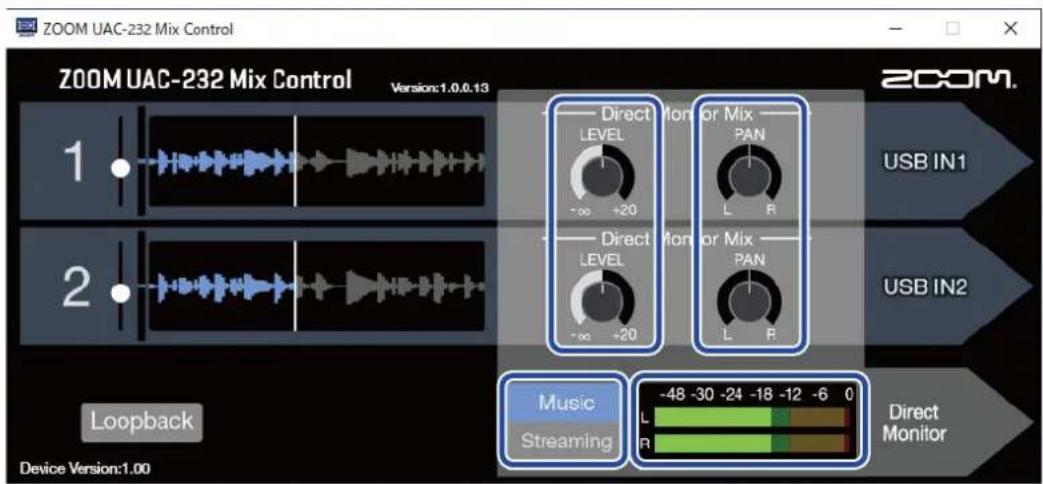Click the channel 2 waveform display
The image size is (1043, 484).
tap(317, 286)
